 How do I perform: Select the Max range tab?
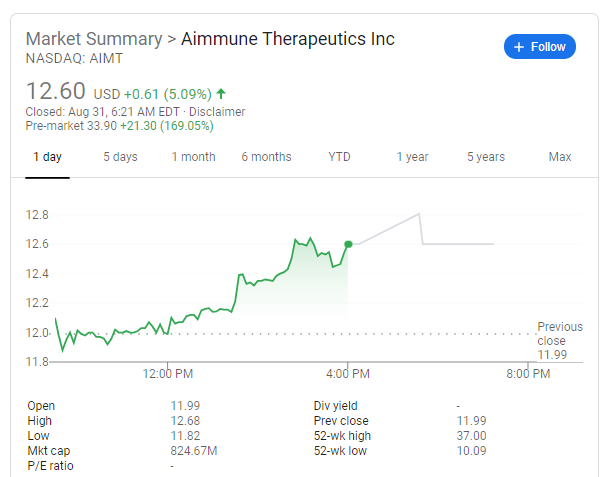(x=560, y=157)
